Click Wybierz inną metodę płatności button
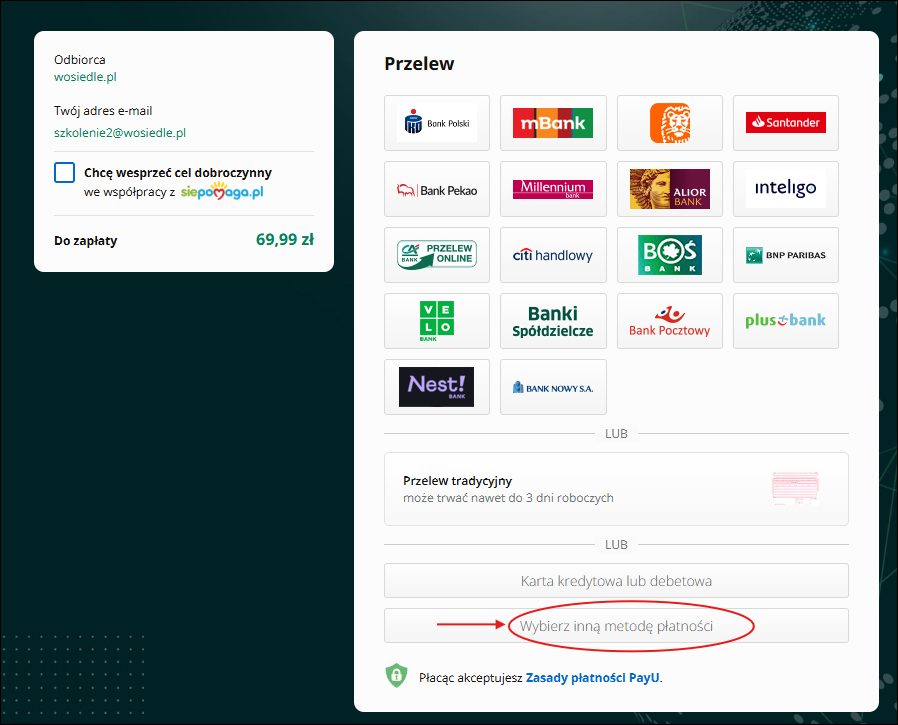 616,626
